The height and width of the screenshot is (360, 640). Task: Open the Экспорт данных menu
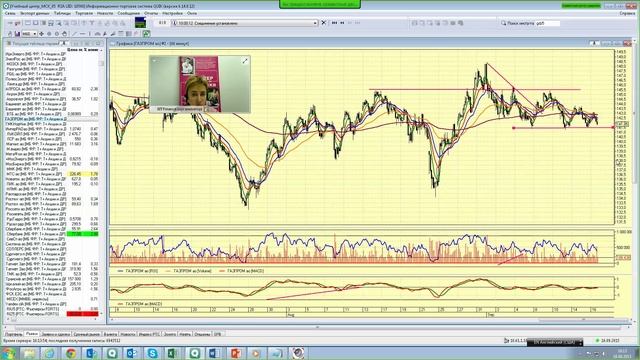[34, 13]
